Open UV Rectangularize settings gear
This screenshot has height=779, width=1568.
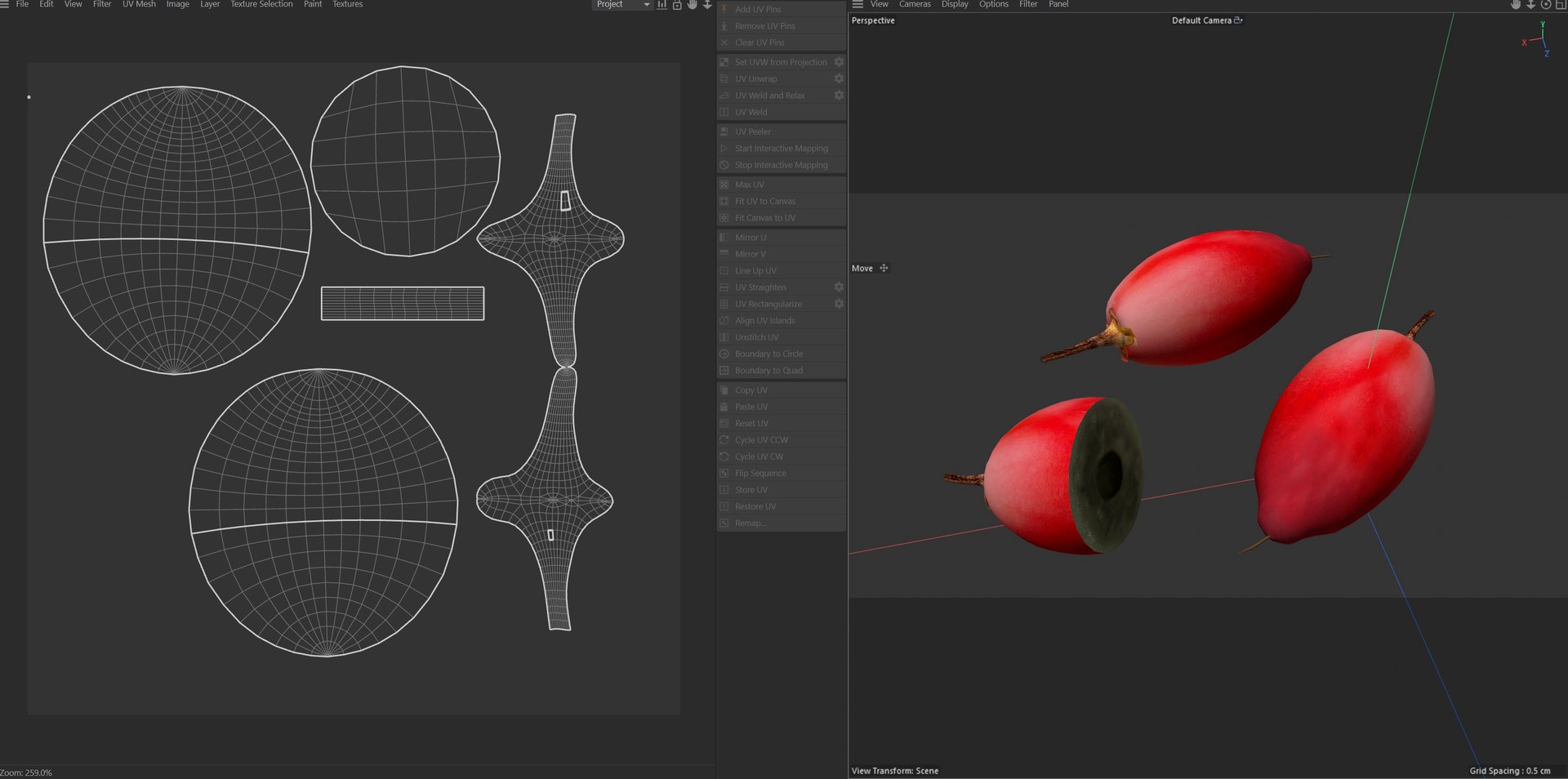(x=839, y=303)
